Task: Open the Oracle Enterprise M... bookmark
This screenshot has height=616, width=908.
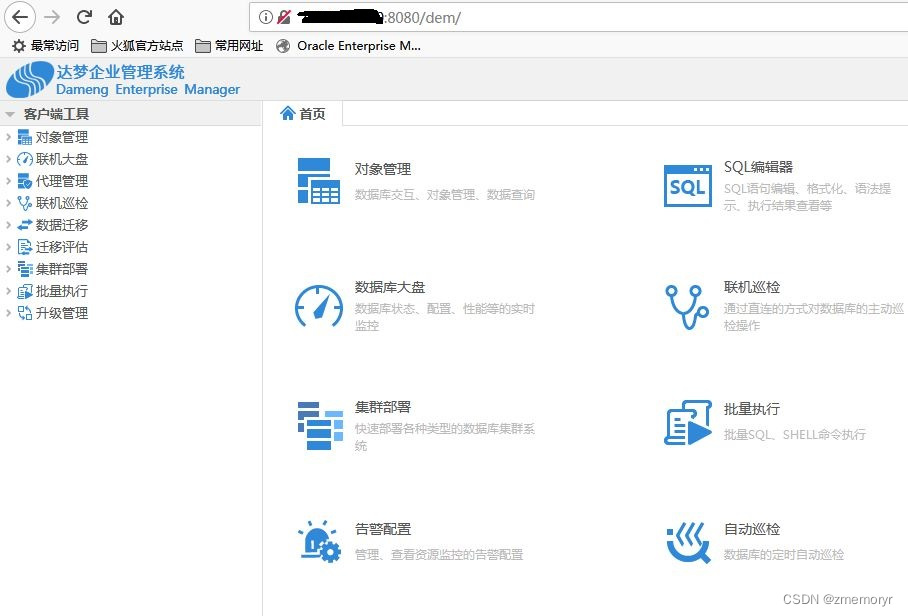Action: tap(349, 46)
